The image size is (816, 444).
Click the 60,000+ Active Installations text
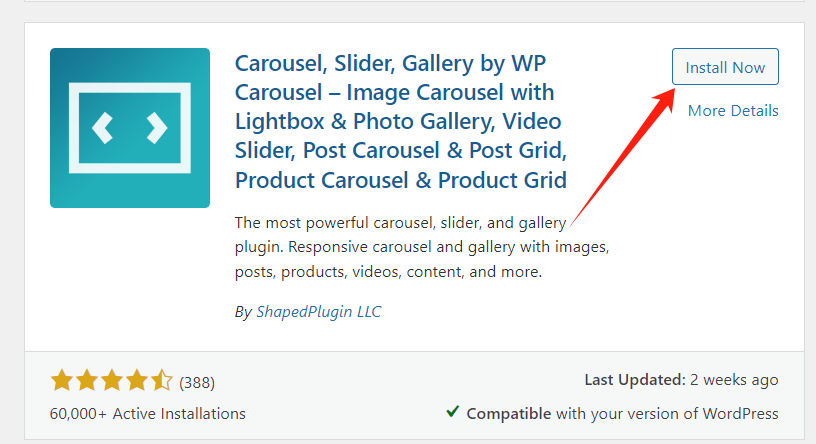click(x=147, y=413)
